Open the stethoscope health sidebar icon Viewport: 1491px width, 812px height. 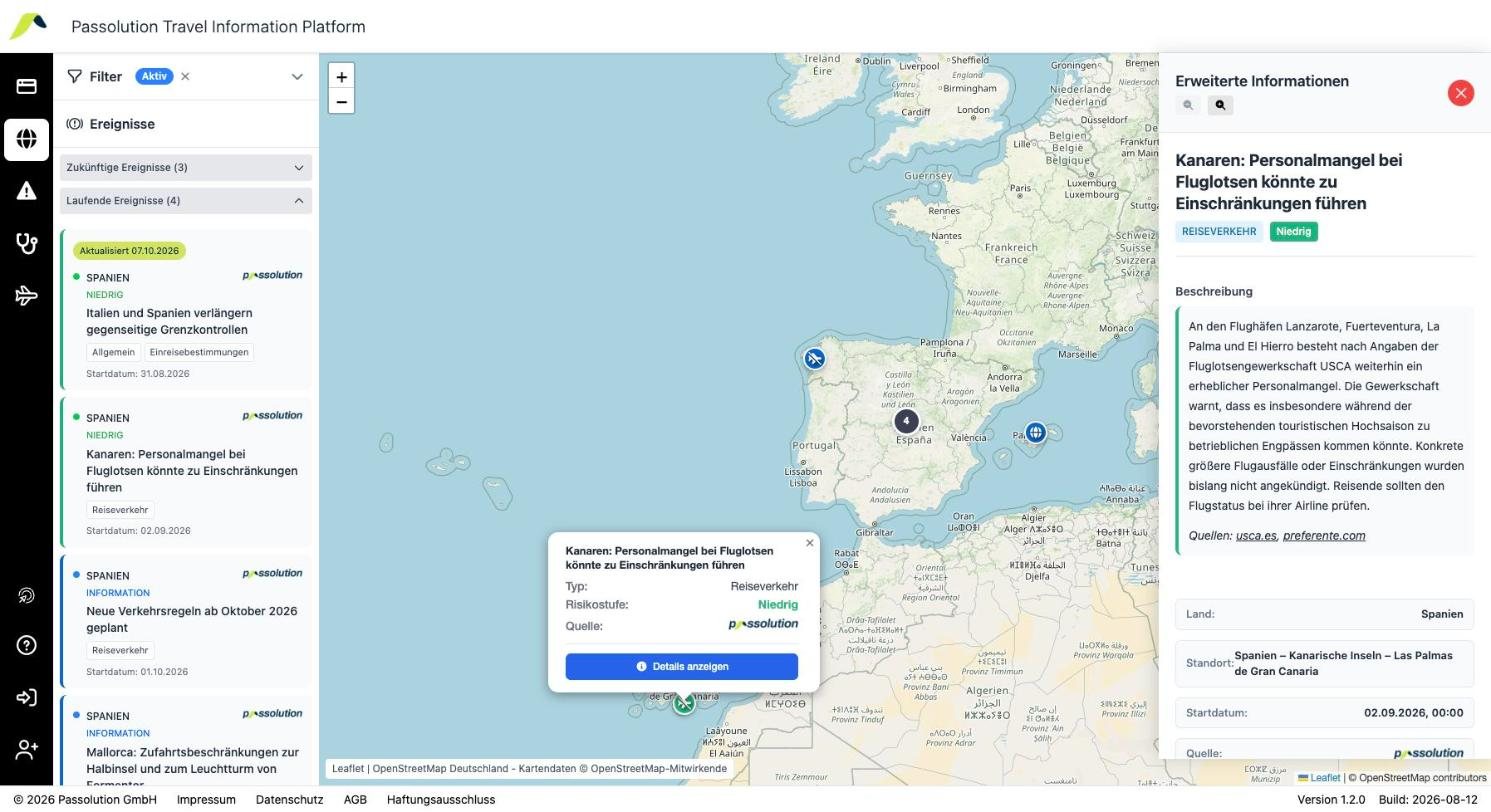point(26,243)
